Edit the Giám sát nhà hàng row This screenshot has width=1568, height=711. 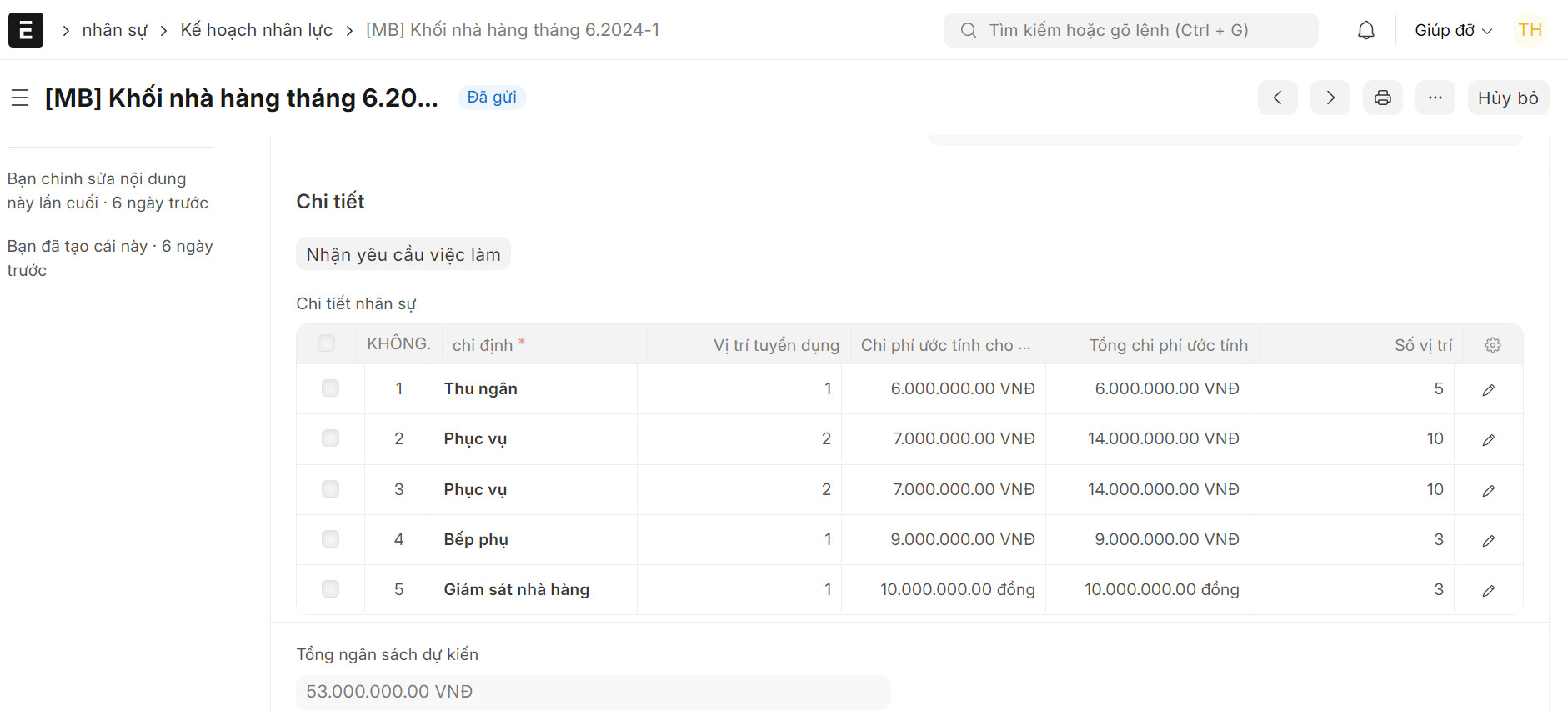pyautogui.click(x=1488, y=590)
